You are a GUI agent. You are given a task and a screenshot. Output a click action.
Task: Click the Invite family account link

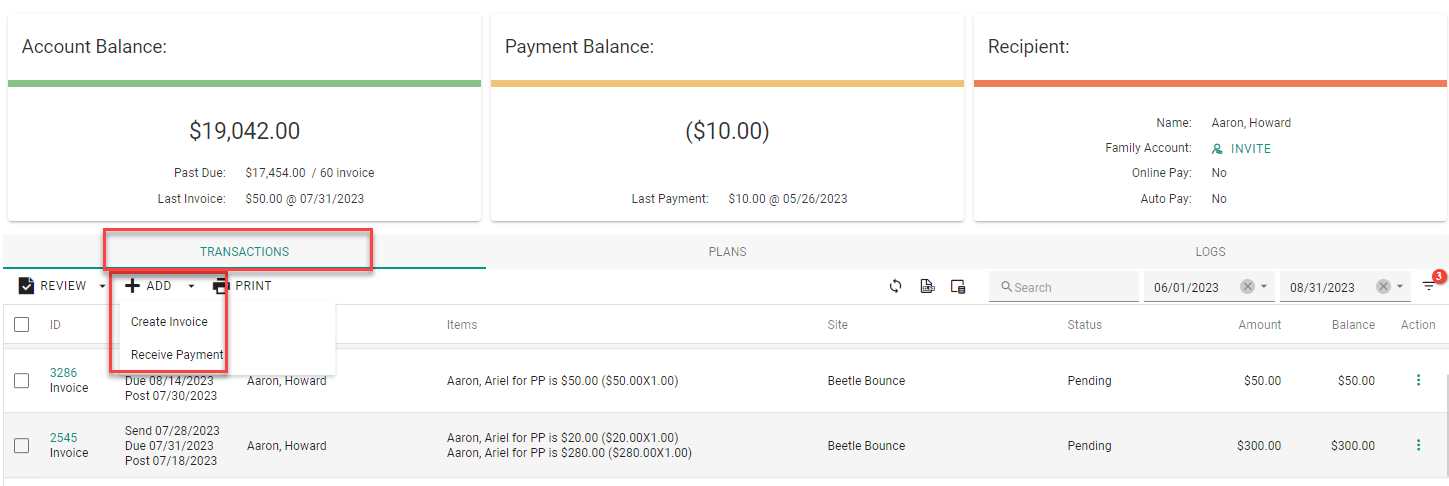click(x=1241, y=148)
